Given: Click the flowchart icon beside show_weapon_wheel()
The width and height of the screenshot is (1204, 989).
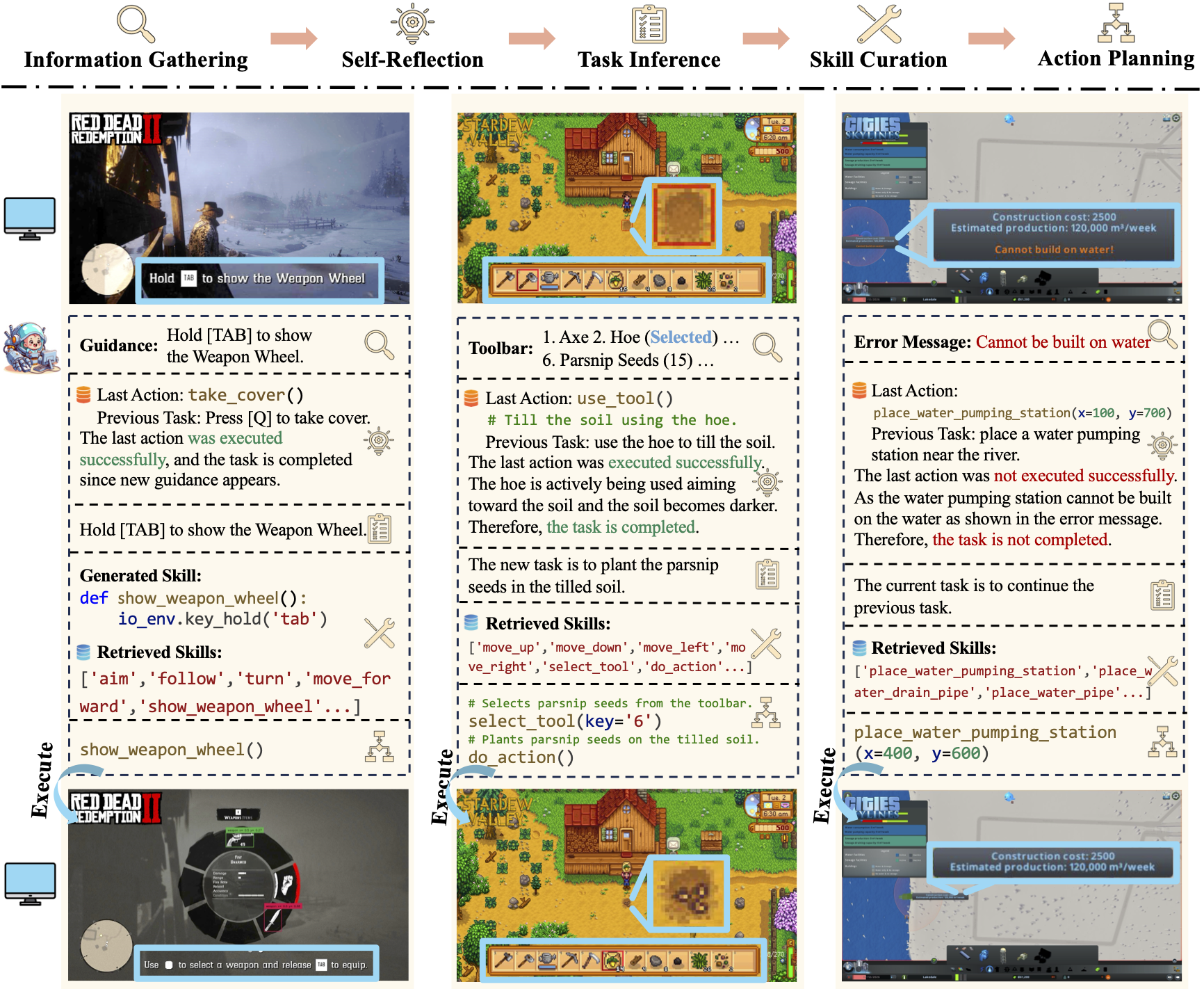Looking at the screenshot, I should 380,746.
